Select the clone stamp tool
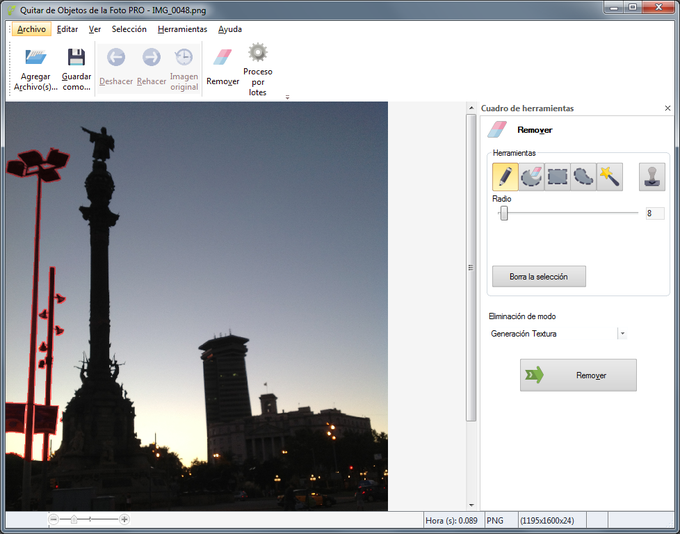Image resolution: width=680 pixels, height=534 pixels. [651, 177]
